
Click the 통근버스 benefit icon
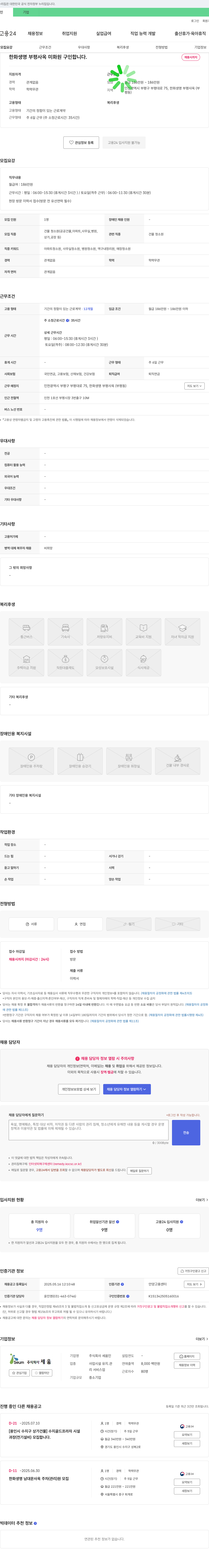(26, 632)
